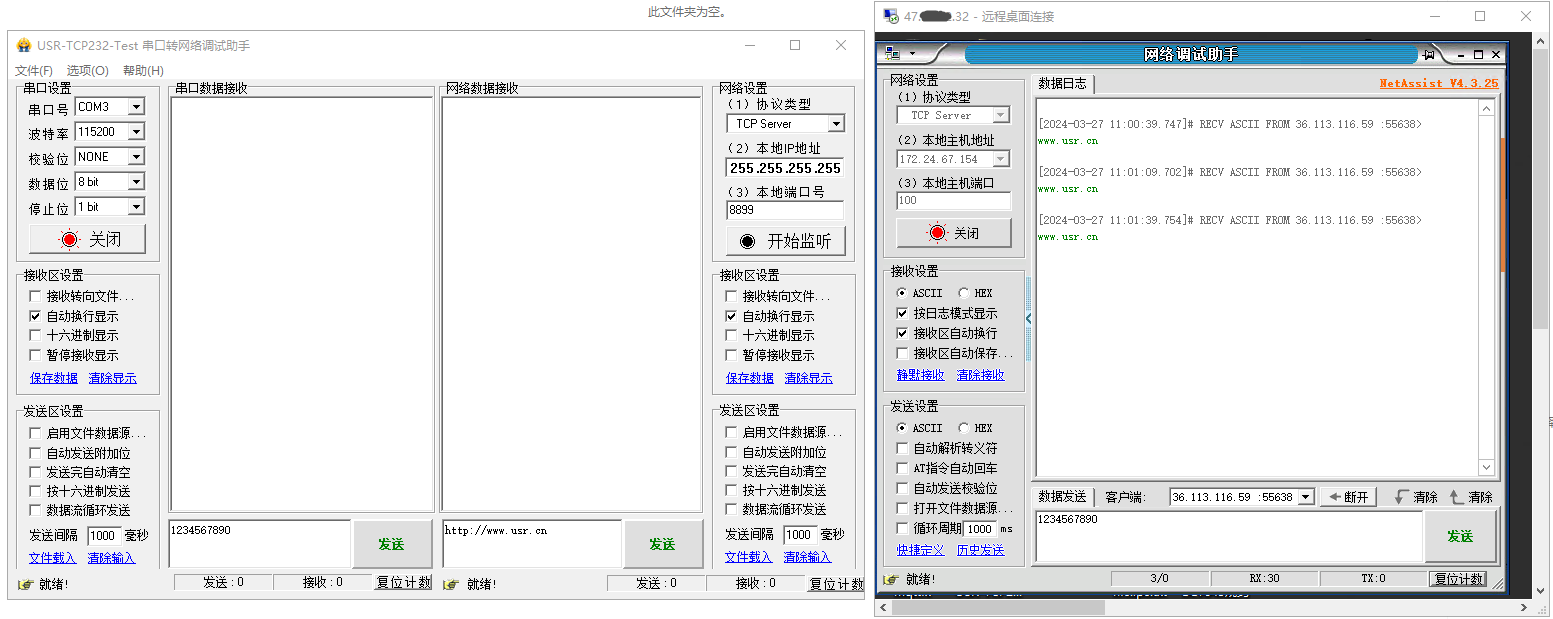Open the 客户端 36.113.116.59 client dropdown

coord(1305,497)
